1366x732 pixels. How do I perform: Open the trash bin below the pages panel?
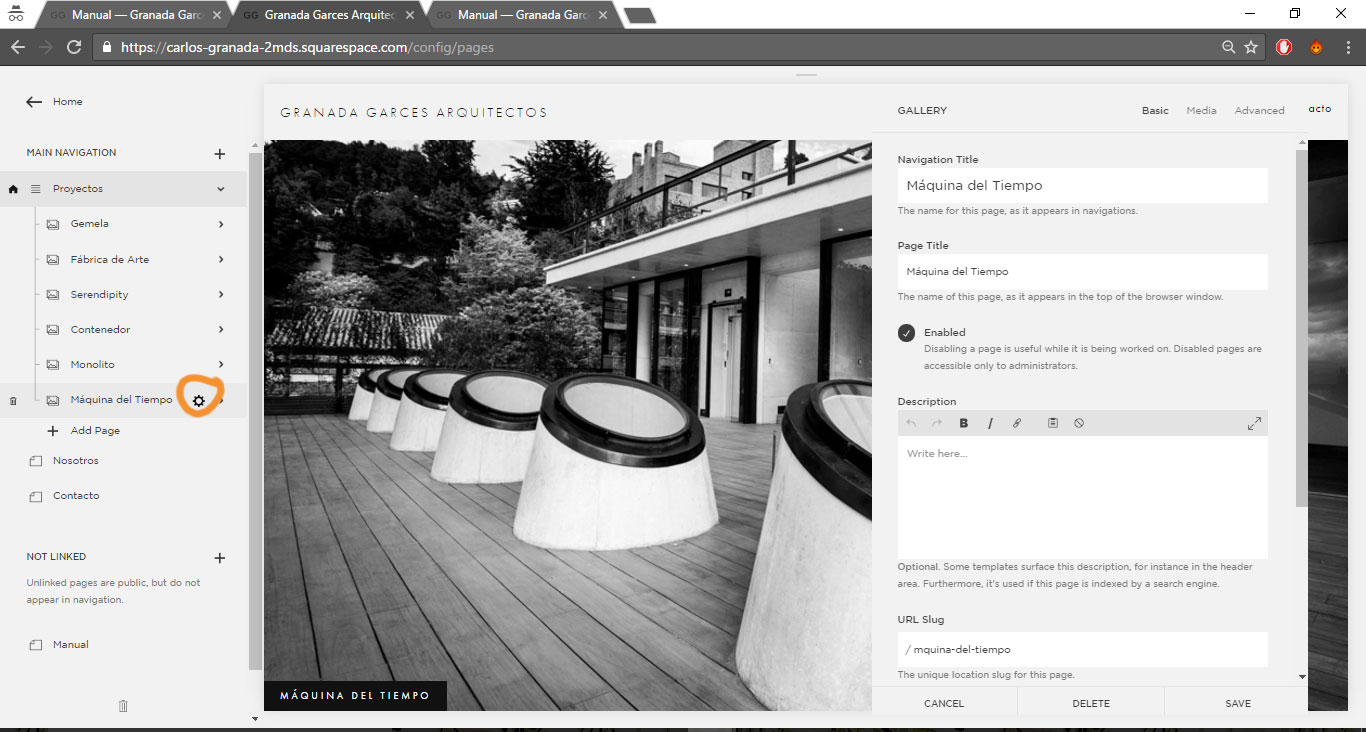[123, 706]
